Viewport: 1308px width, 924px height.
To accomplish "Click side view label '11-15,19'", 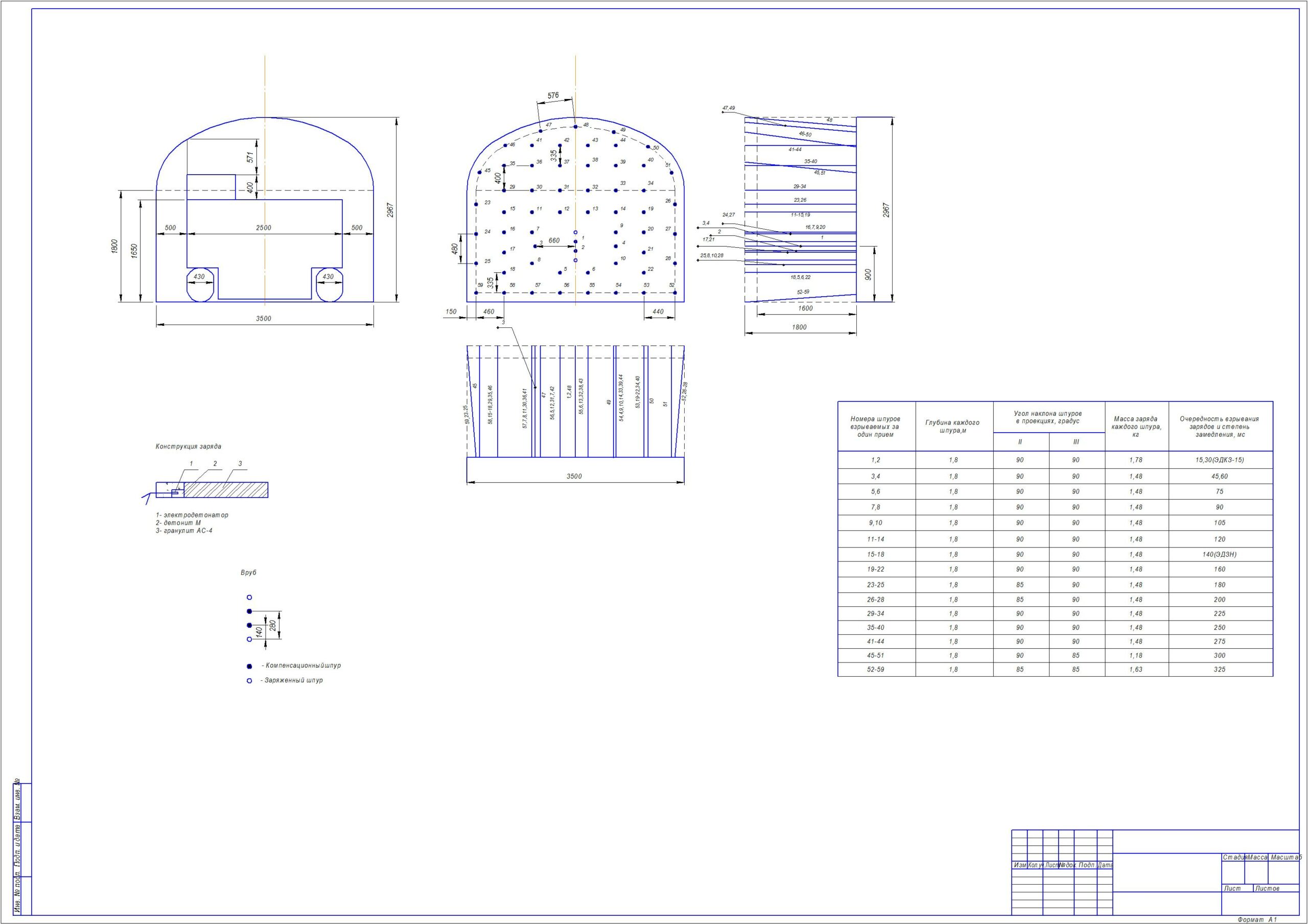I will [x=800, y=215].
